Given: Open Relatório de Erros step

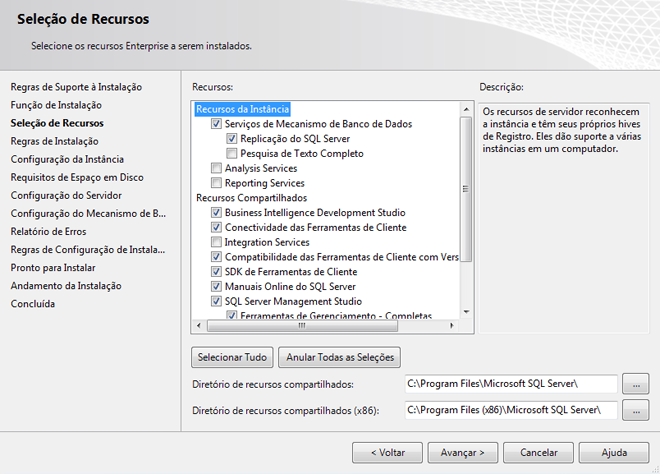Looking at the screenshot, I should [48, 232].
